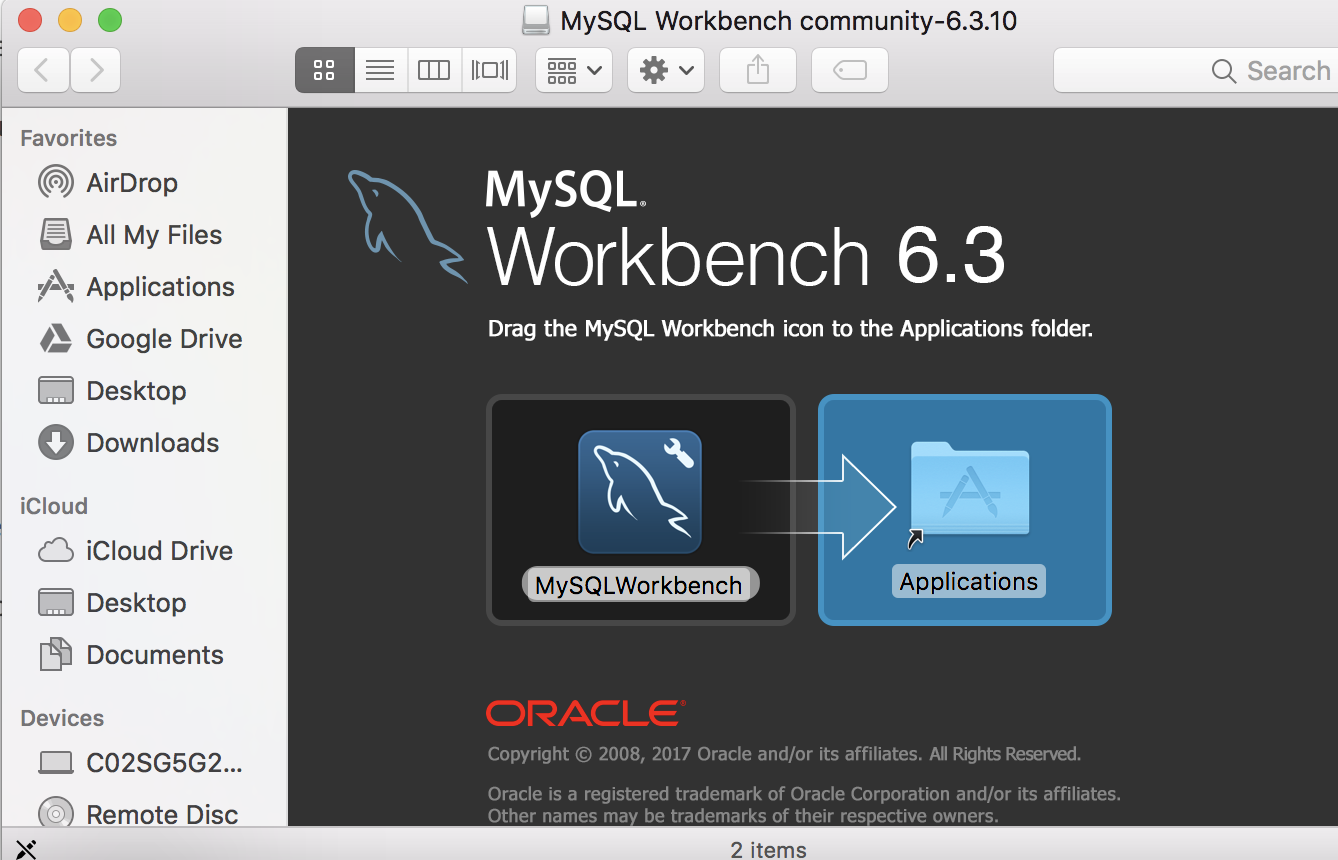
Task: Select Google Drive in the Favorites sidebar
Action: point(164,339)
